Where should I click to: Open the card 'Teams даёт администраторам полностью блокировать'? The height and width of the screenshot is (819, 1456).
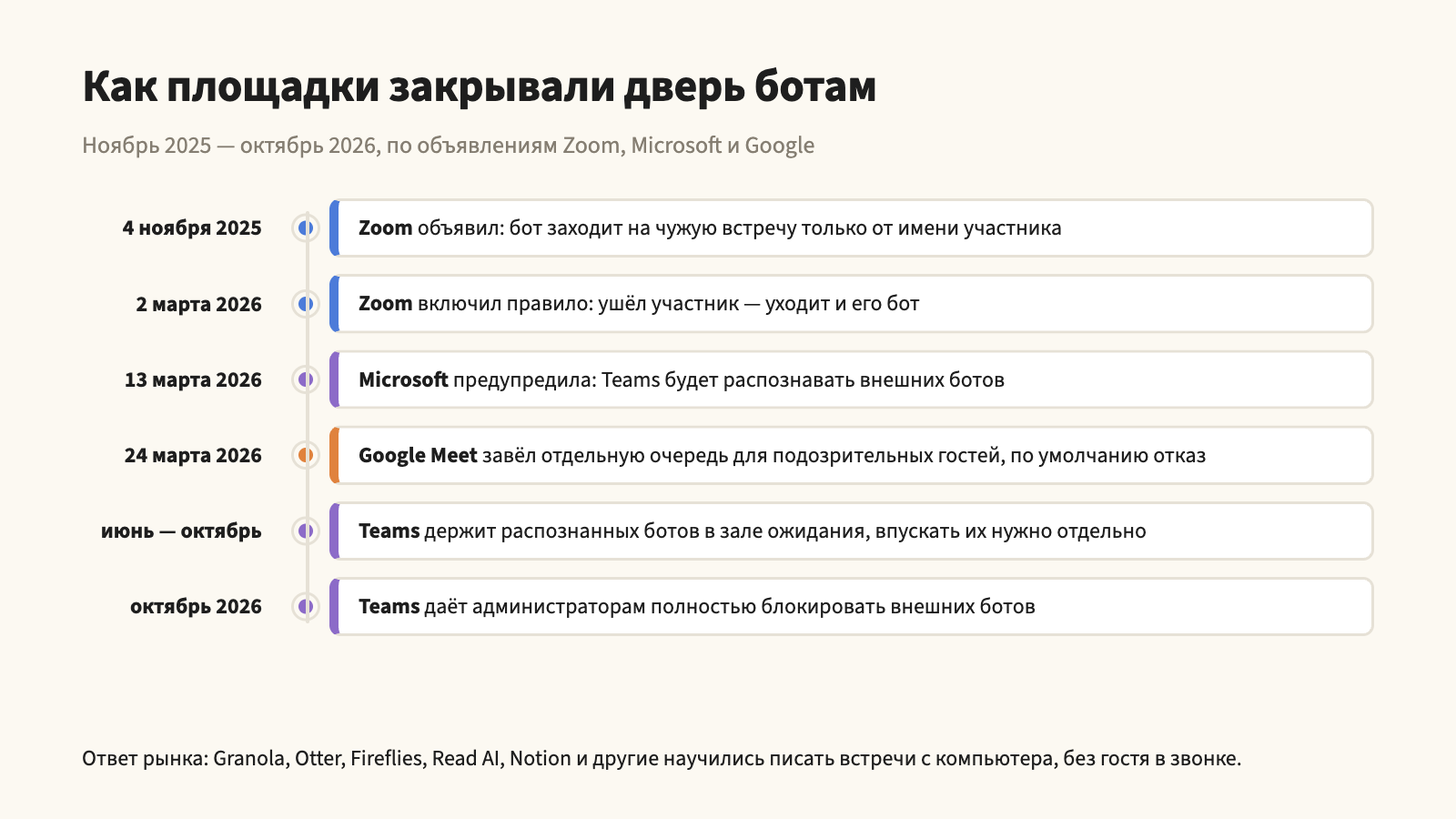tap(851, 606)
